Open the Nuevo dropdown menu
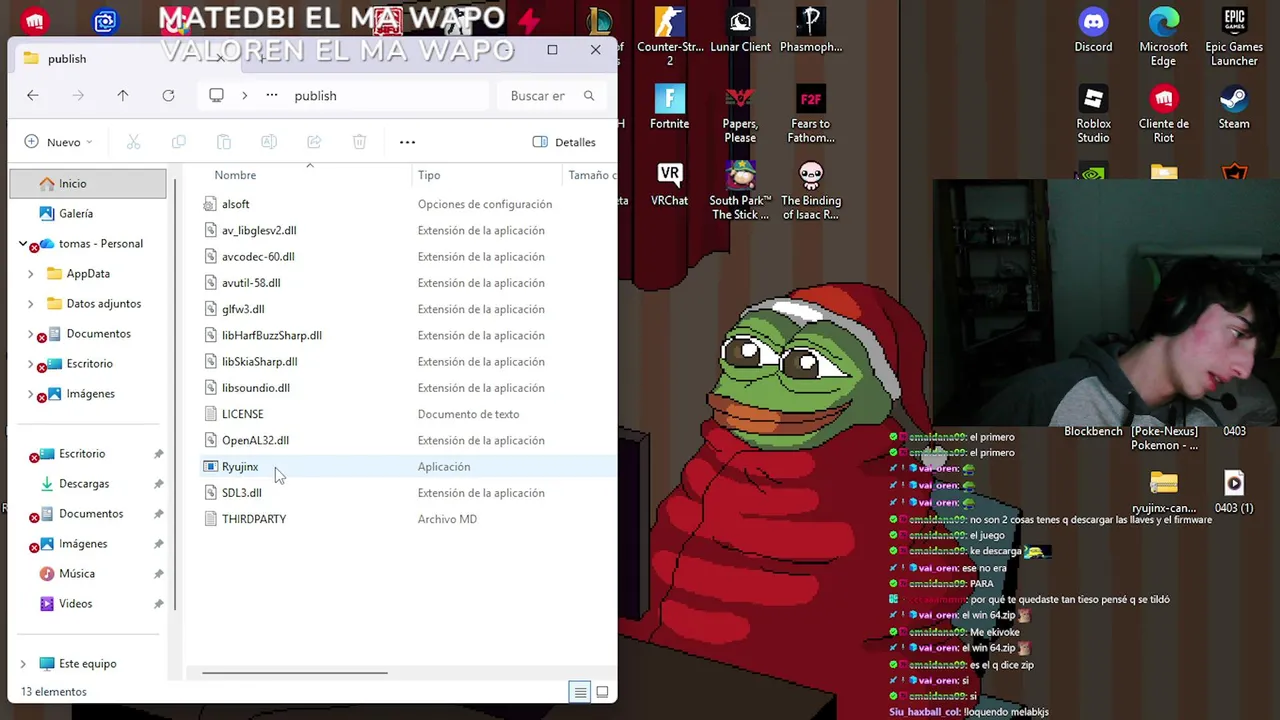The image size is (1280, 720). [x=58, y=142]
